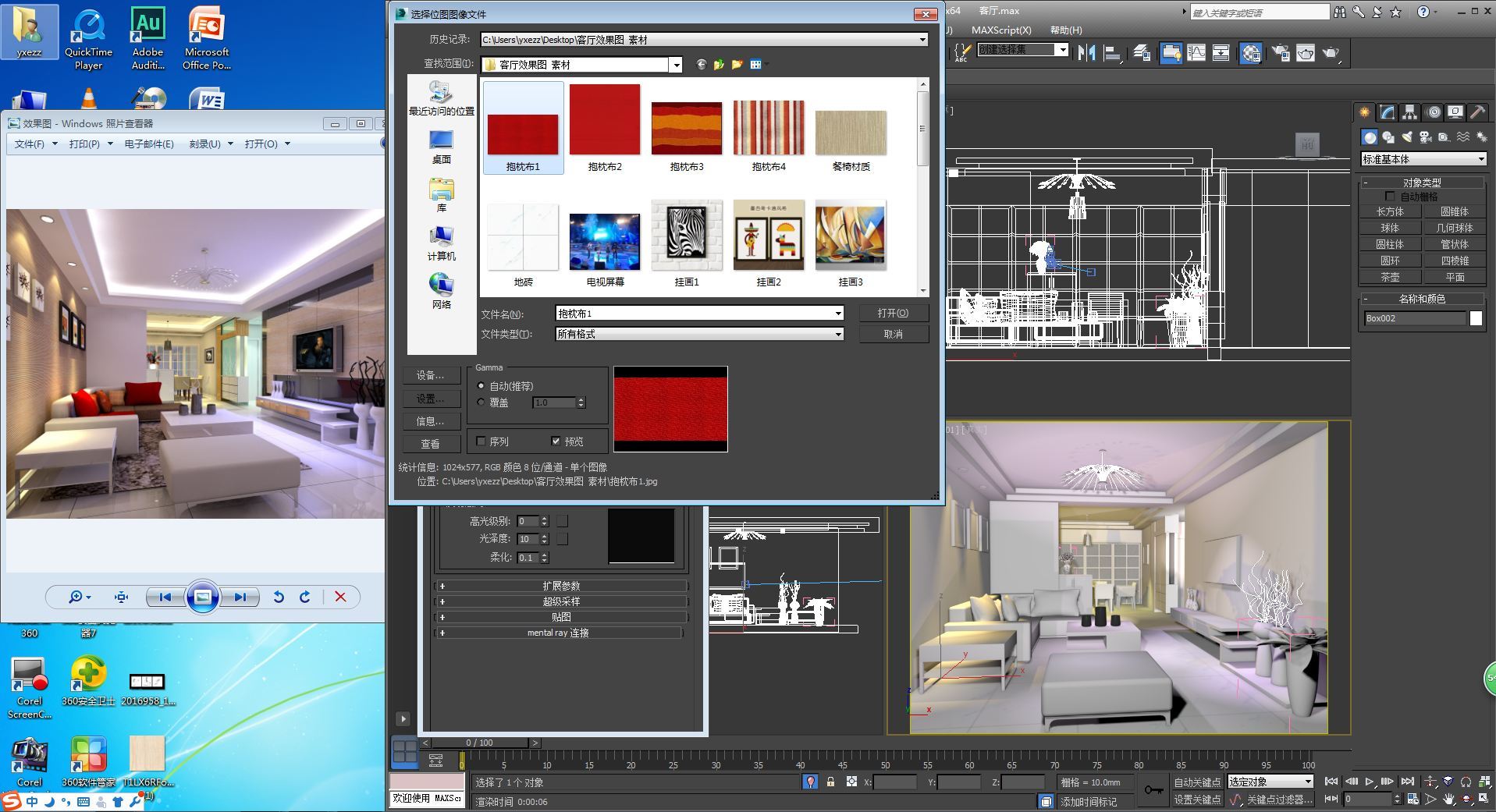The height and width of the screenshot is (812, 1496).
Task: Click the 取消 button in file dialog
Action: coord(893,334)
